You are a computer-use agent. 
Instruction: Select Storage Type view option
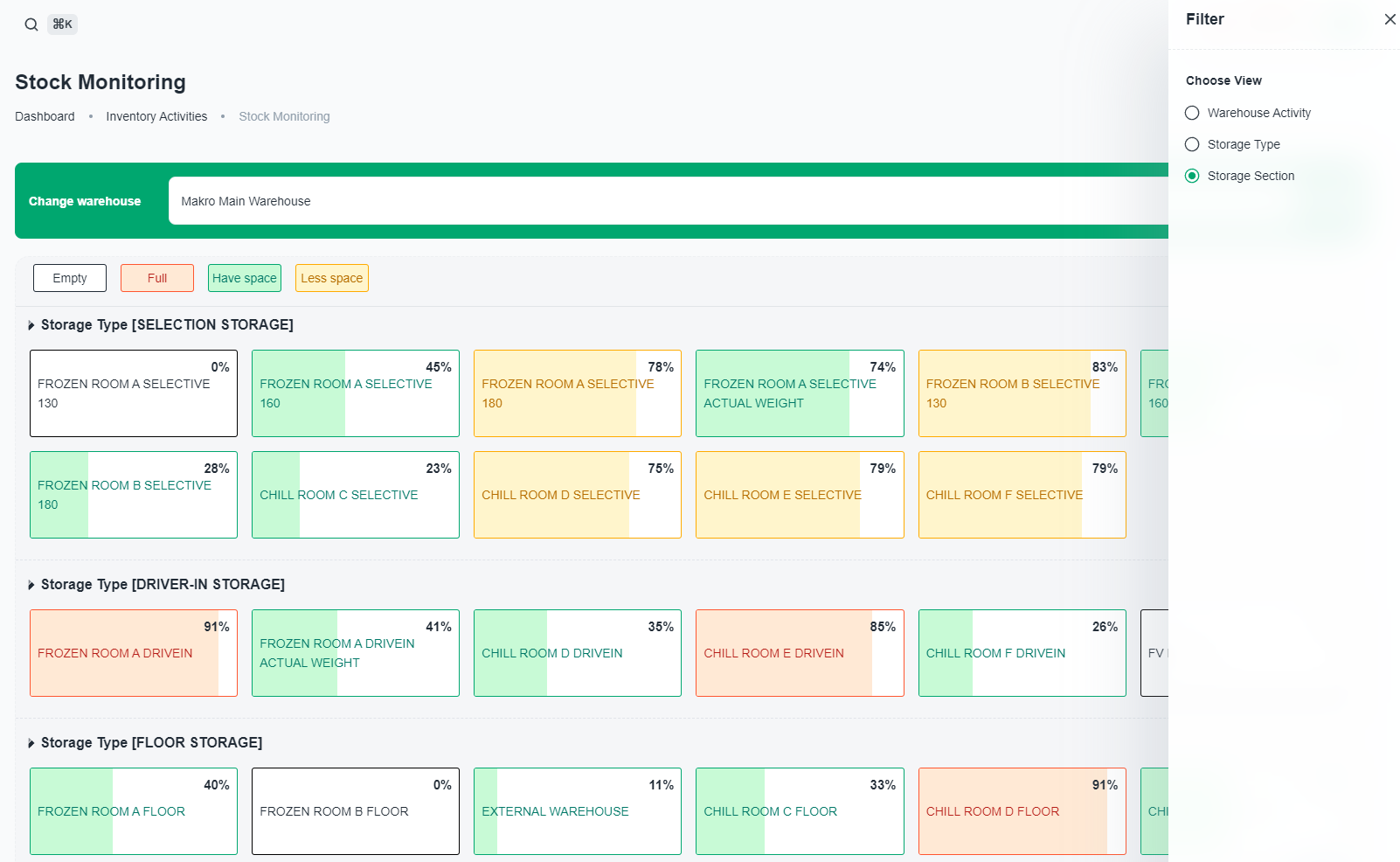1192,144
